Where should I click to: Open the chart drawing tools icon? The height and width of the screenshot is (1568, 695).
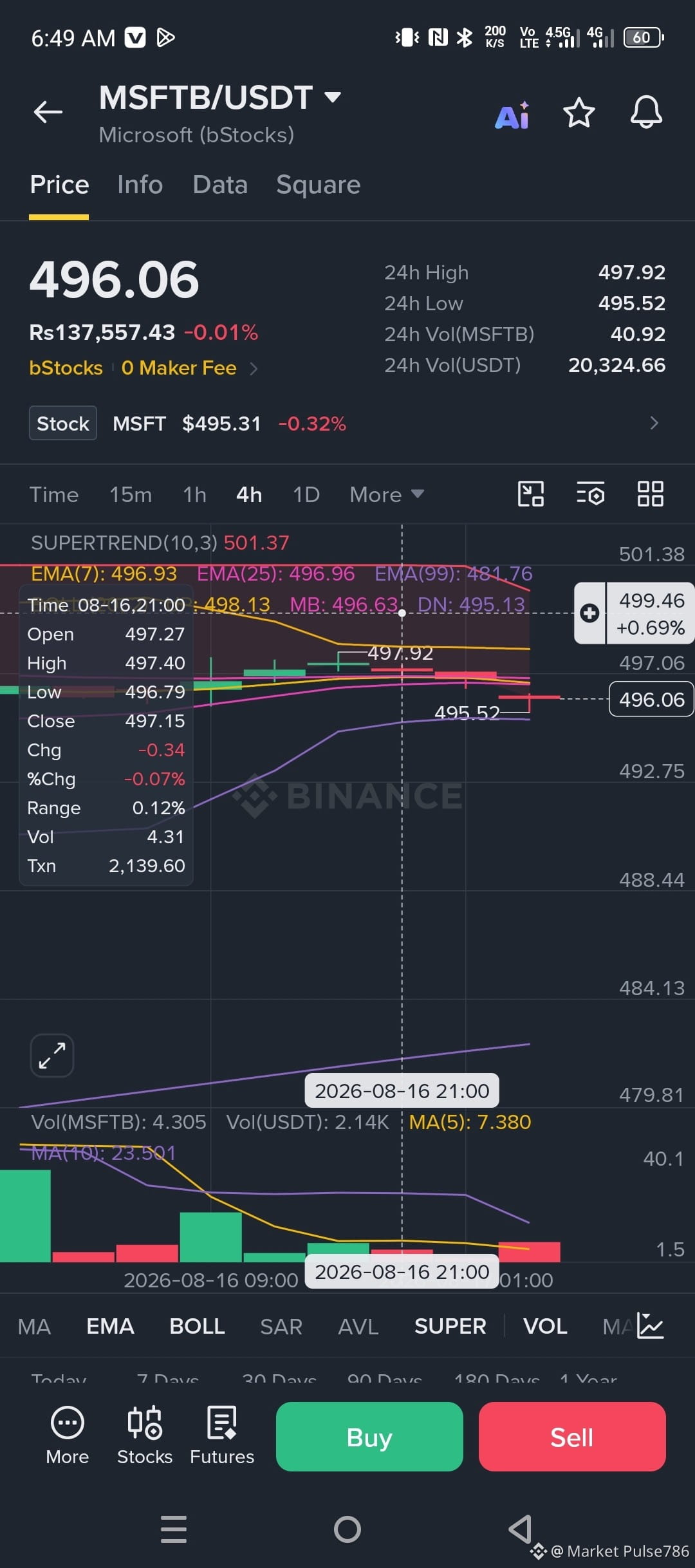531,494
